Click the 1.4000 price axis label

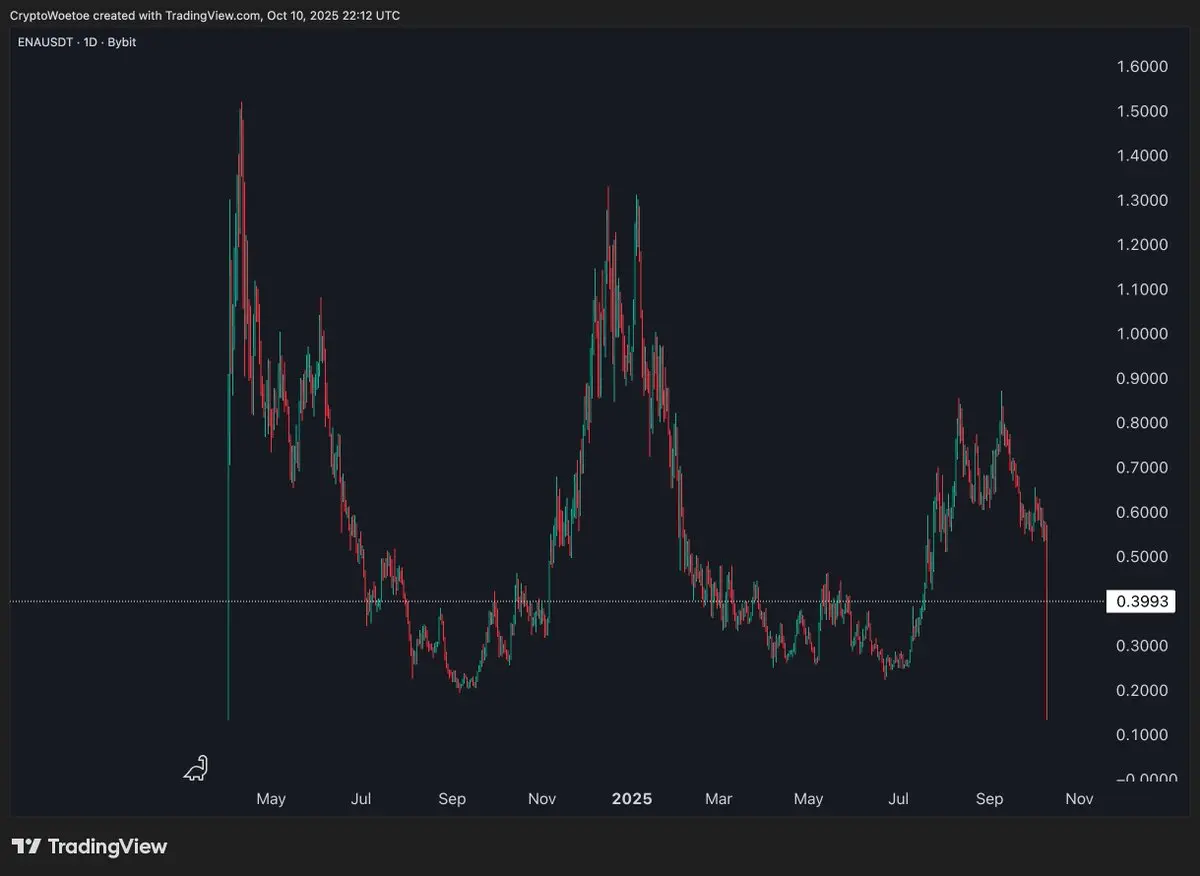coord(1142,156)
